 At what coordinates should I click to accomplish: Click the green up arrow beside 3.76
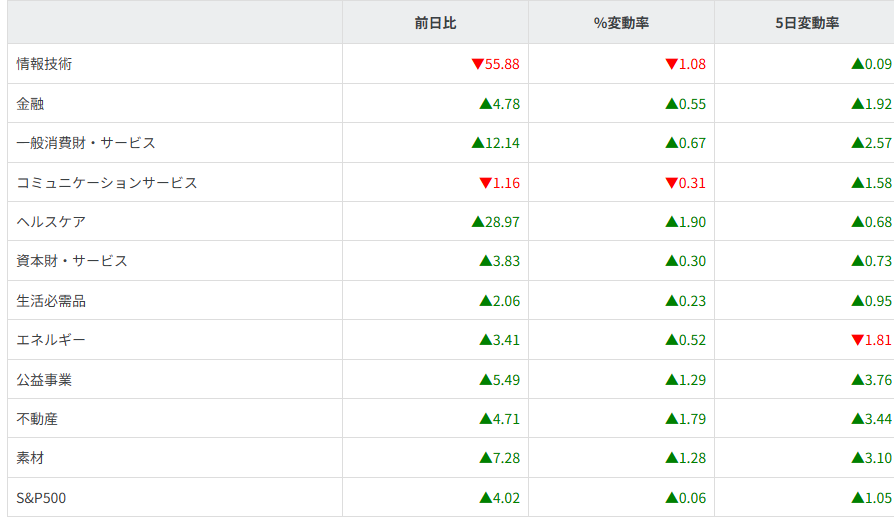coord(857,380)
